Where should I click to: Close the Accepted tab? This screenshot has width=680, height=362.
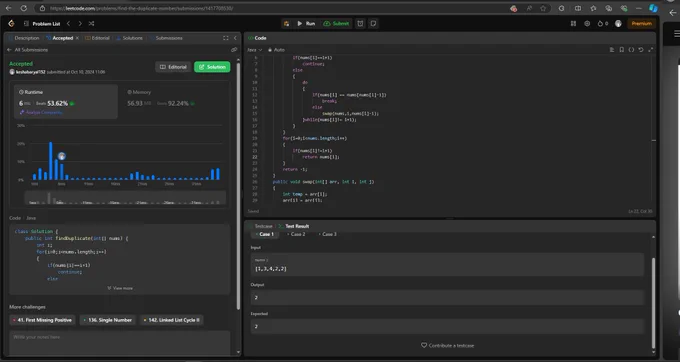(x=78, y=38)
